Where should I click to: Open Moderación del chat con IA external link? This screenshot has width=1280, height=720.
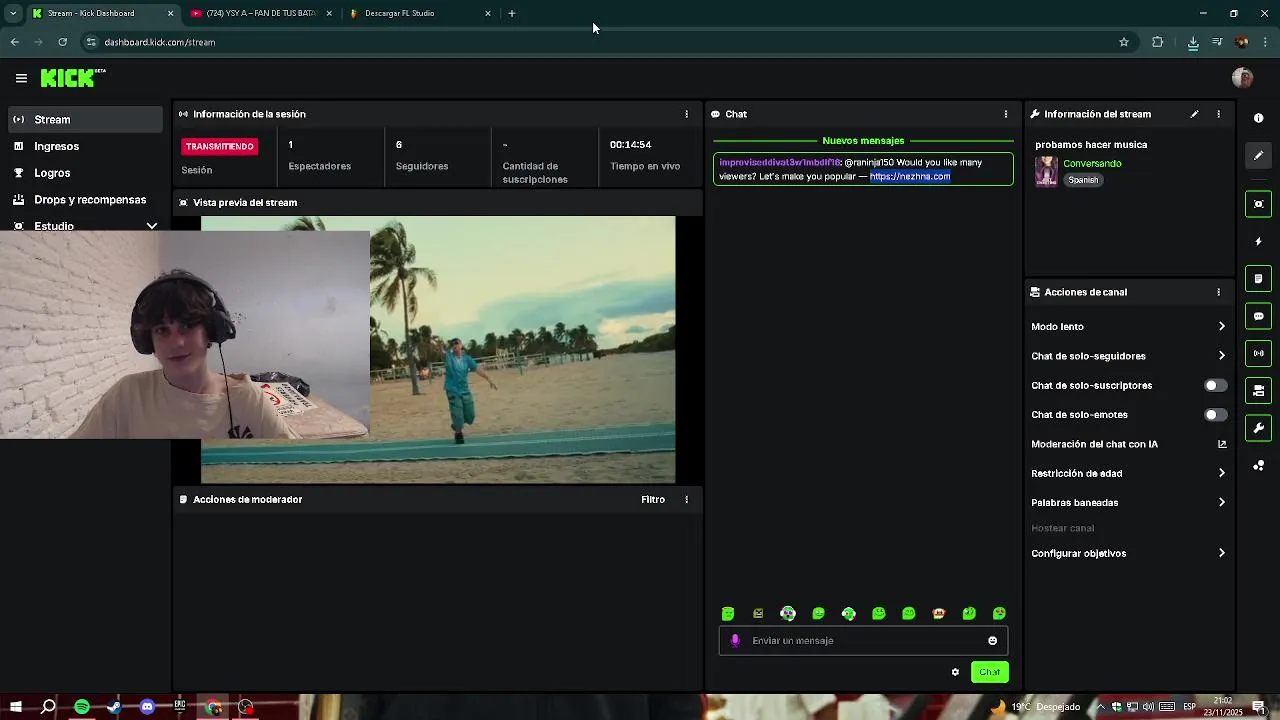tap(1221, 444)
